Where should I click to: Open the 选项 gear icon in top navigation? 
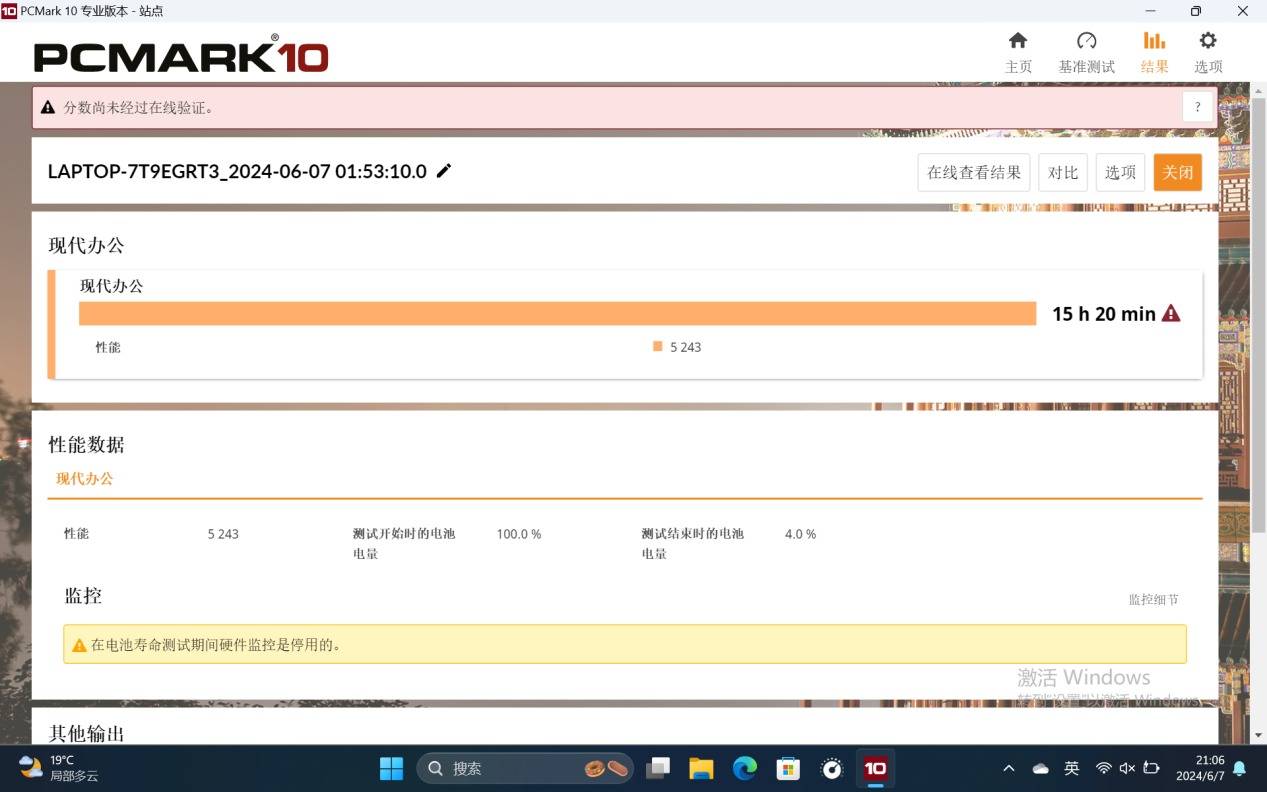tap(1208, 41)
